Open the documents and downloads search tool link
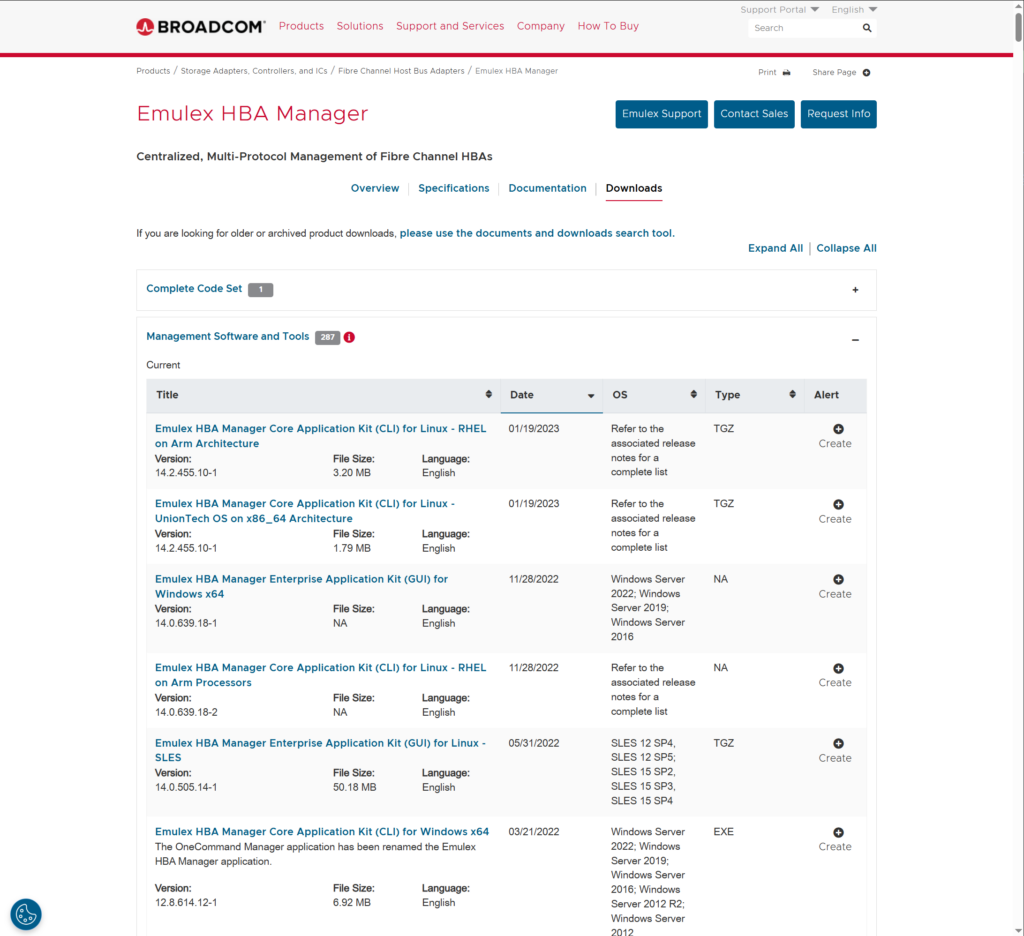Viewport: 1024px width, 936px height. pos(536,233)
